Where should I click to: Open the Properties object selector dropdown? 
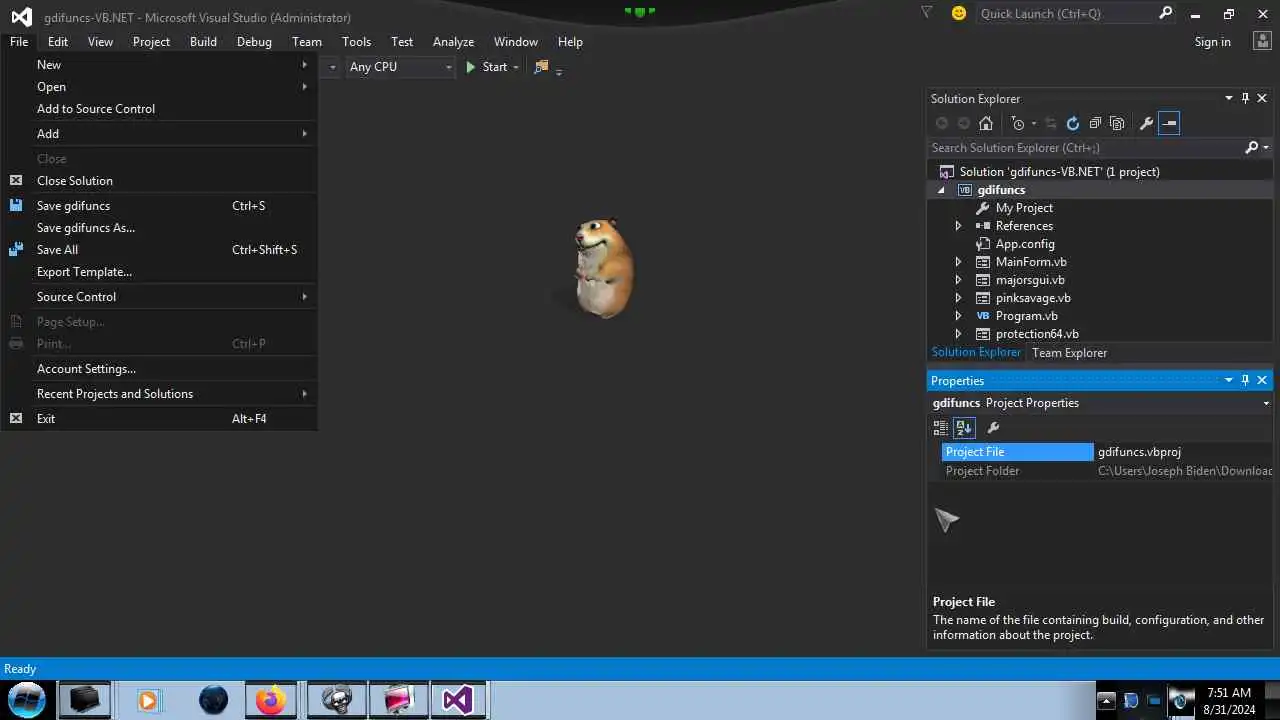(x=1266, y=403)
